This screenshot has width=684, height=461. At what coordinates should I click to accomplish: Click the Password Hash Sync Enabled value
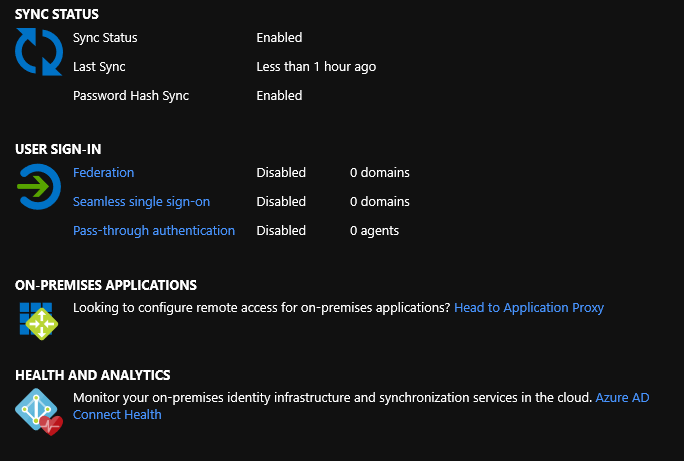pyautogui.click(x=279, y=96)
